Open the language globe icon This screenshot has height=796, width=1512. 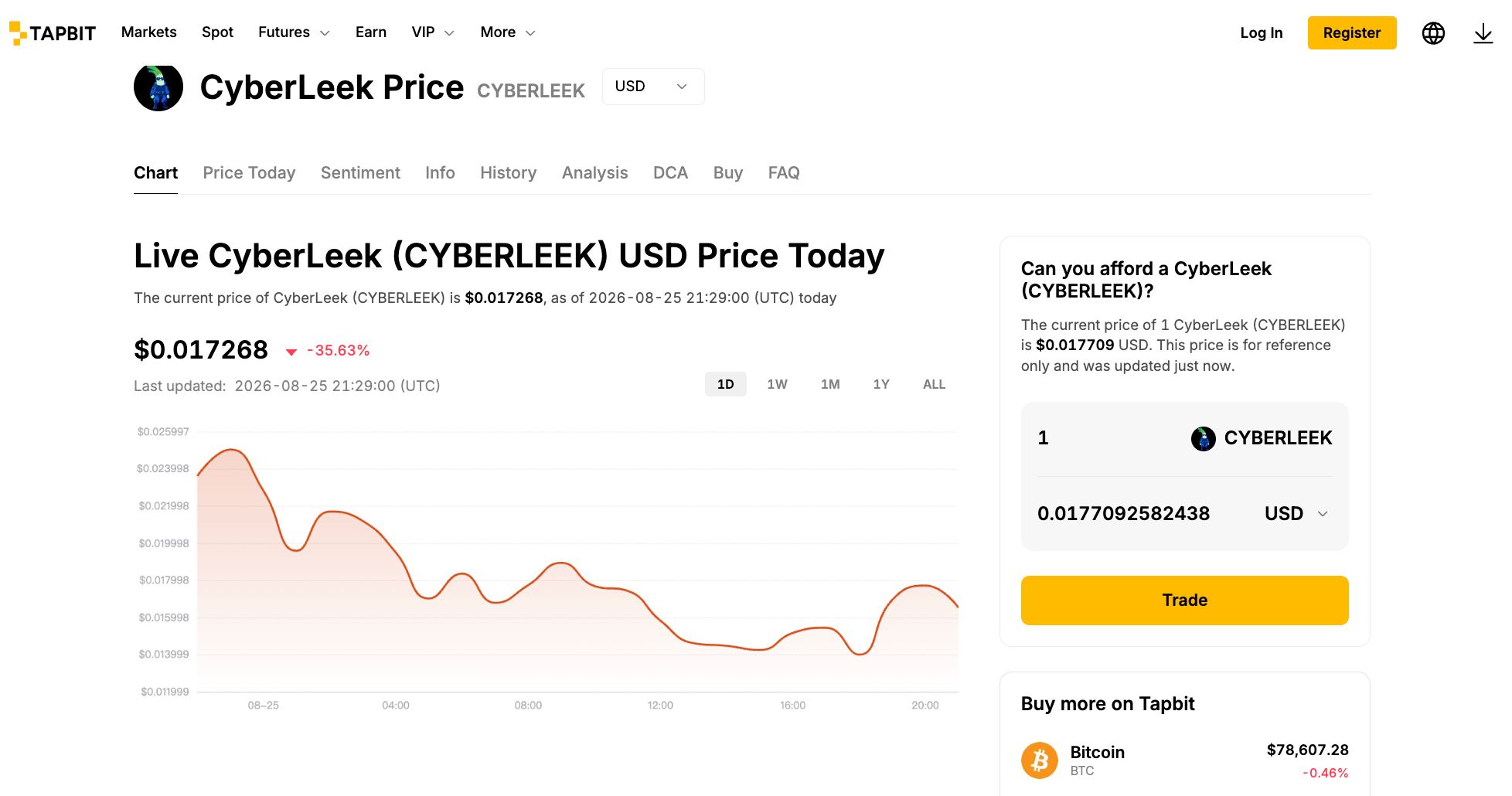1433,33
